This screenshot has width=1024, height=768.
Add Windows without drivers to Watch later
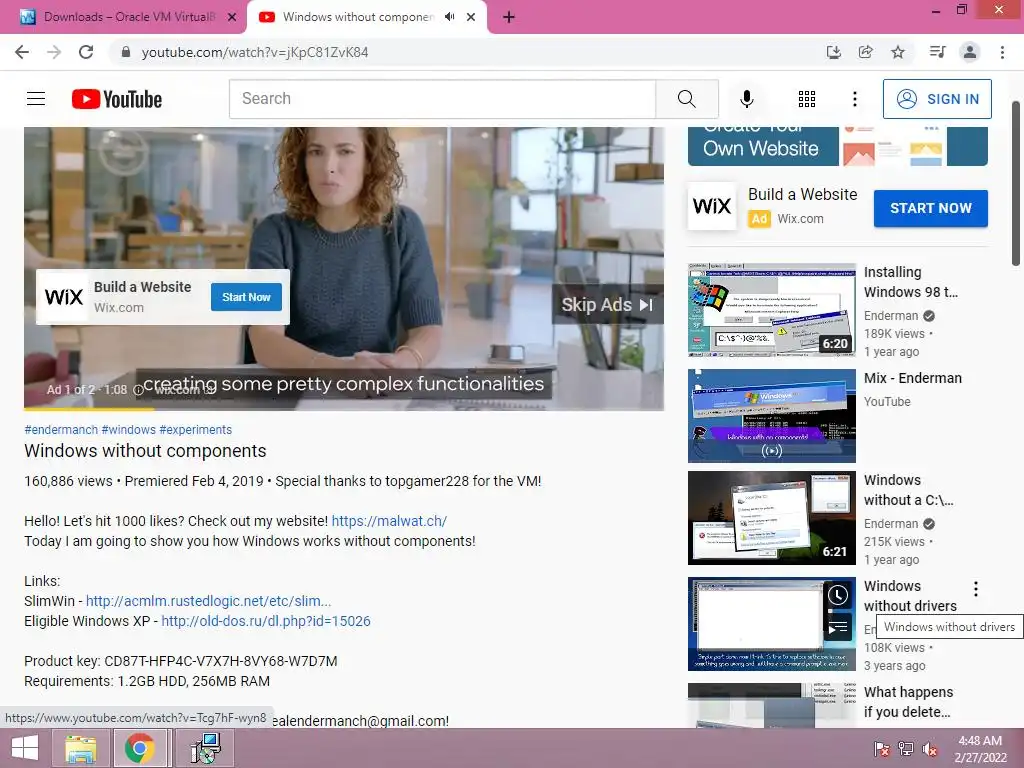[x=838, y=595]
